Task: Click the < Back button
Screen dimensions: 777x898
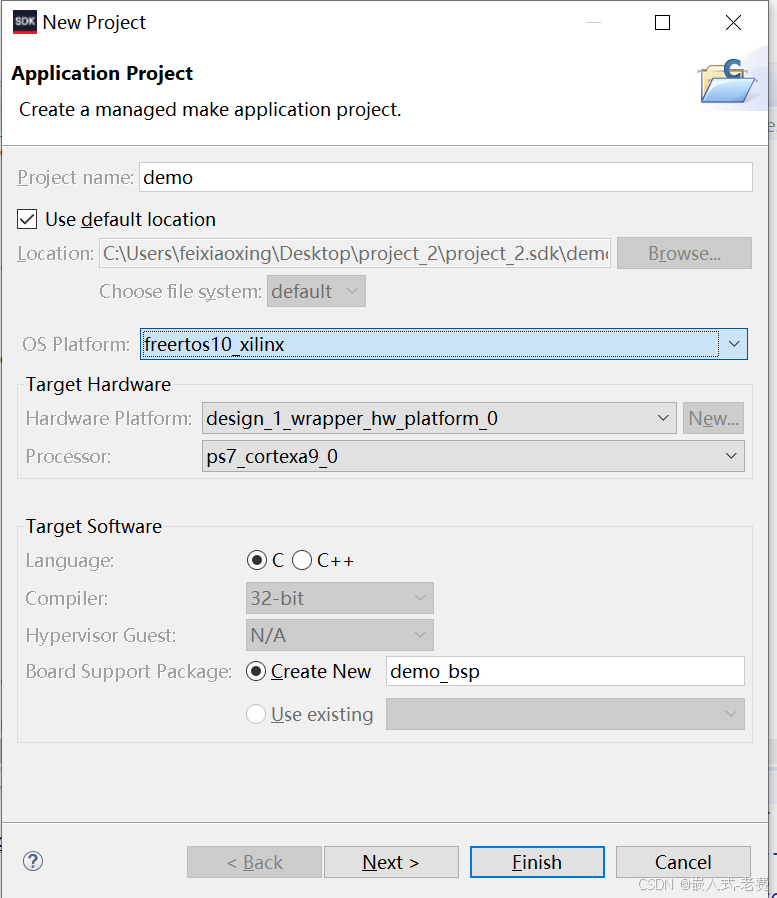Action: coord(254,862)
